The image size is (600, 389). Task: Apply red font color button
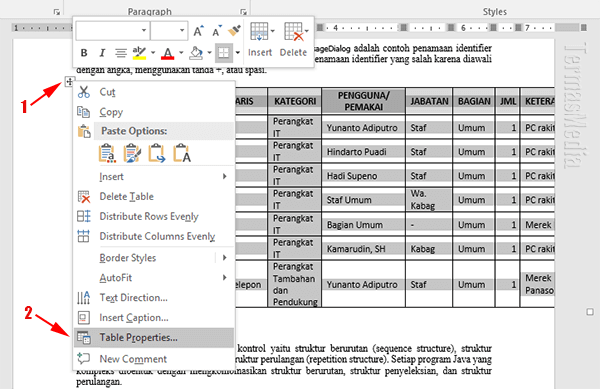168,53
